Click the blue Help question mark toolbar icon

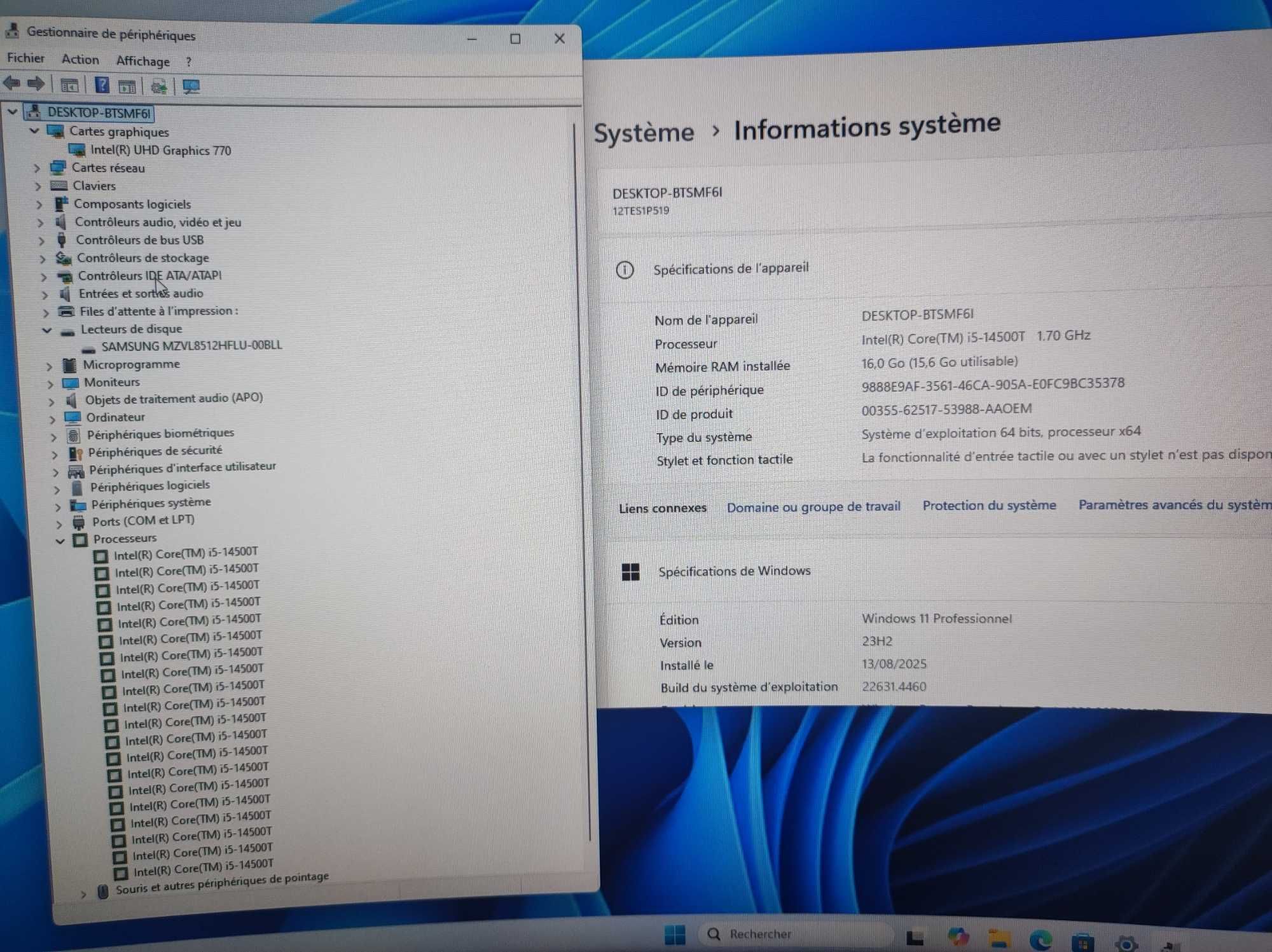[102, 85]
